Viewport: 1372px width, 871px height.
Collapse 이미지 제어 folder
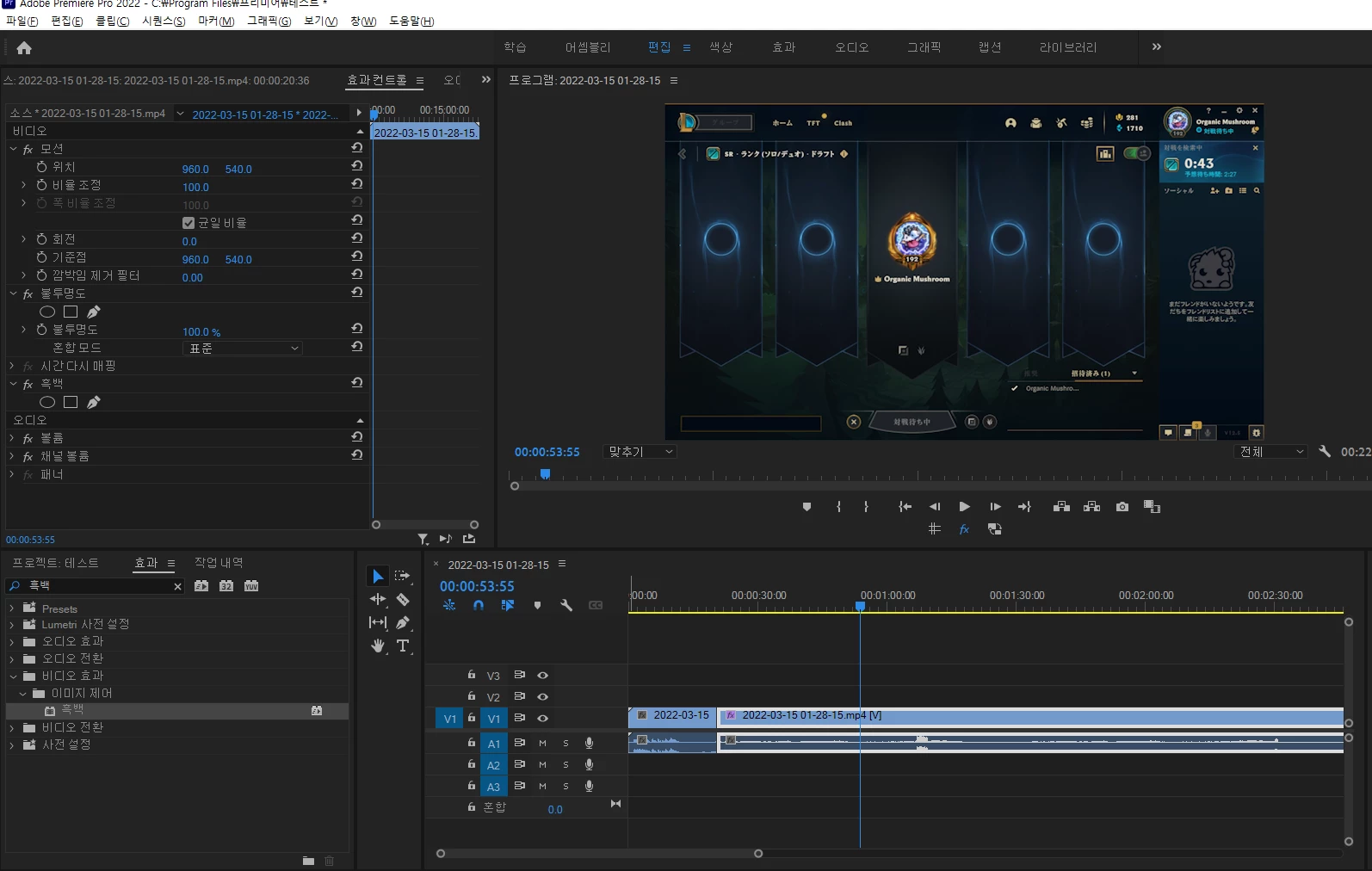tap(22, 693)
